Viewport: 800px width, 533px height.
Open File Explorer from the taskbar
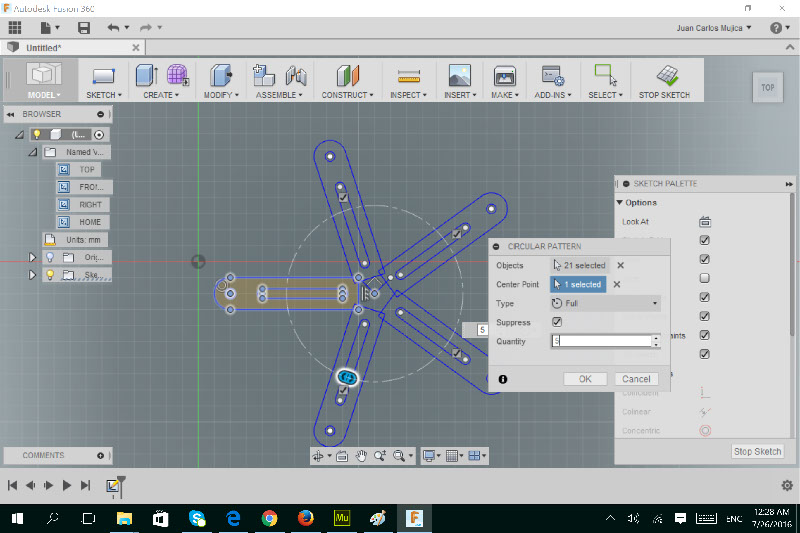[x=124, y=518]
